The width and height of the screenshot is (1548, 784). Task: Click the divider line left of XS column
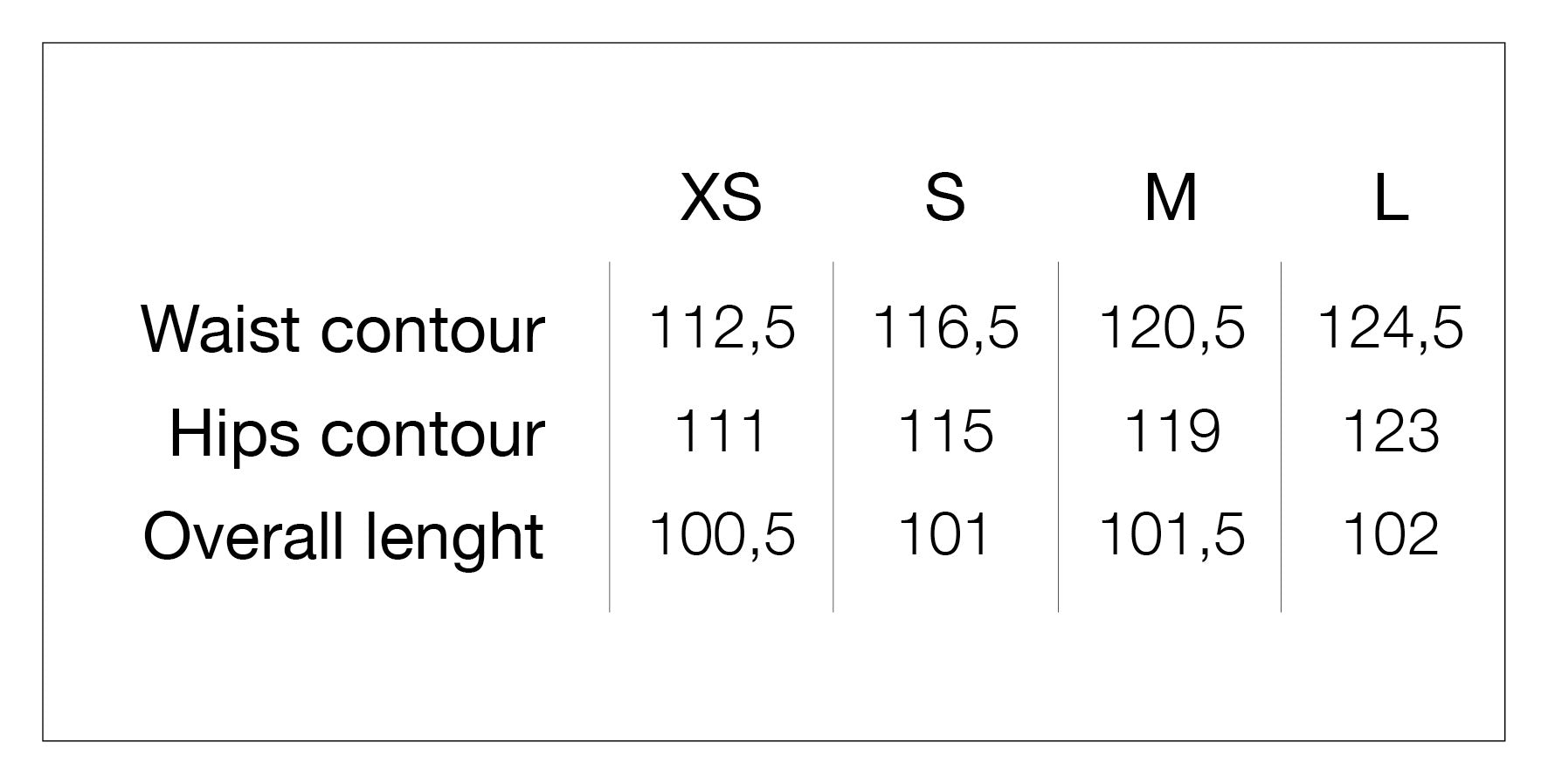610,437
